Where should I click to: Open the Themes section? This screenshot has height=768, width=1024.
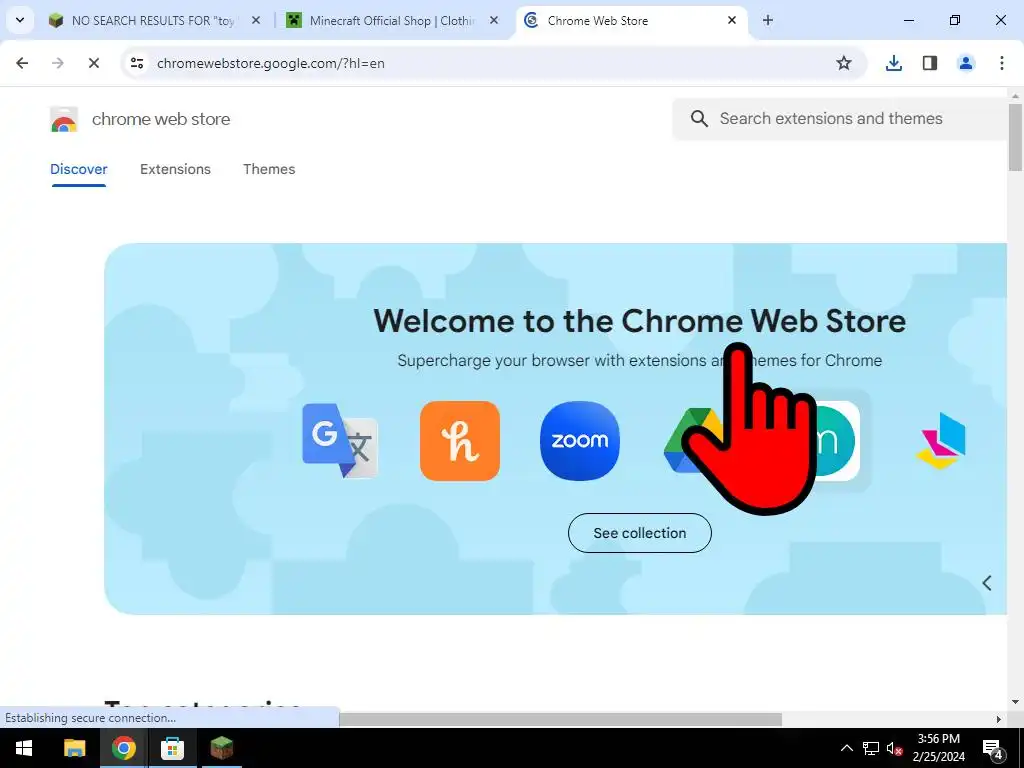click(x=269, y=169)
